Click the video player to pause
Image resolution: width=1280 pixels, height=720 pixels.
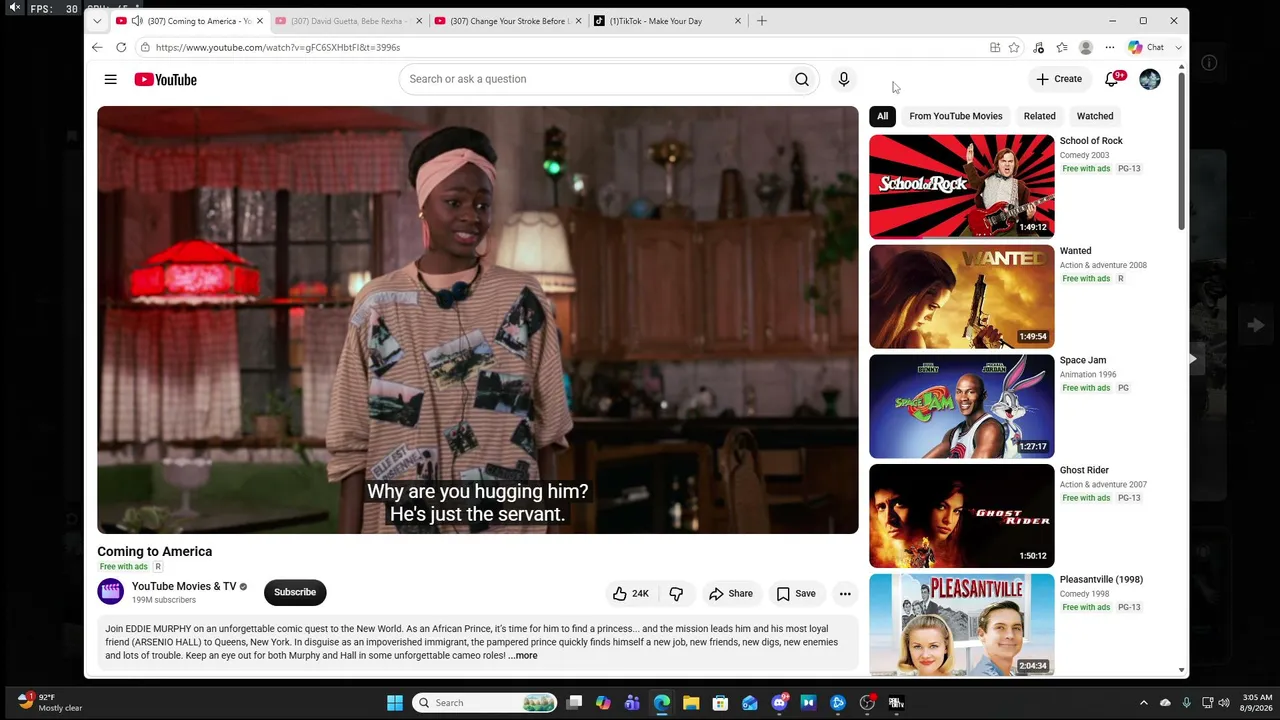[x=478, y=320]
